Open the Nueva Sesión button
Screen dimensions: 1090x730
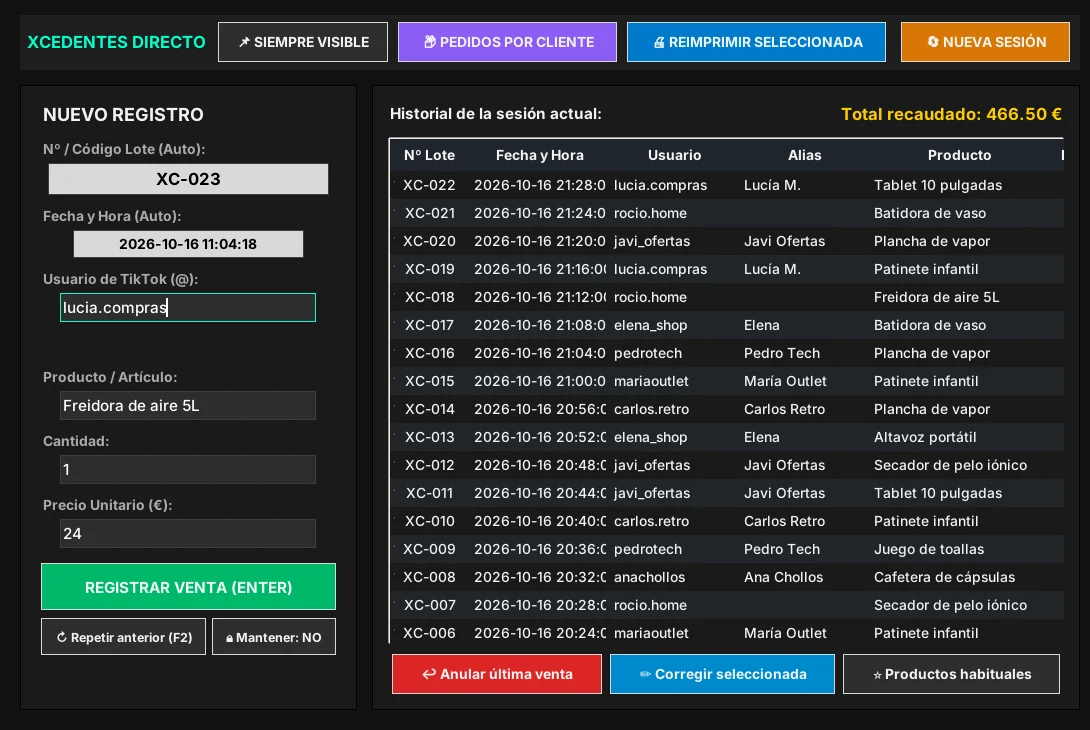coord(985,42)
